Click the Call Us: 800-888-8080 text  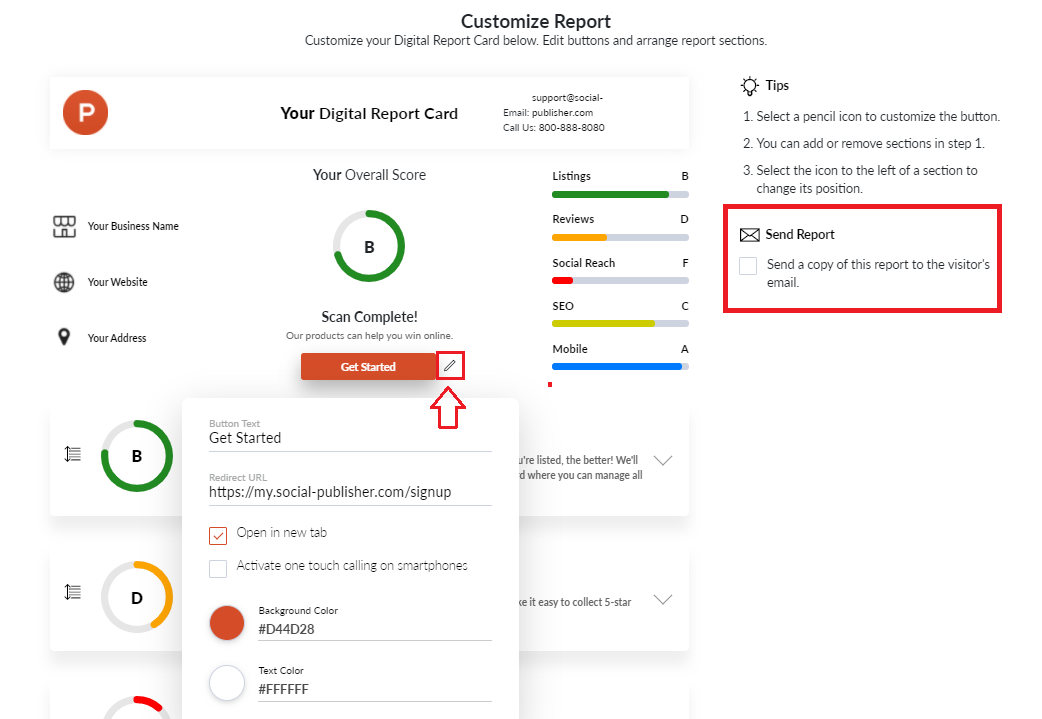click(554, 128)
